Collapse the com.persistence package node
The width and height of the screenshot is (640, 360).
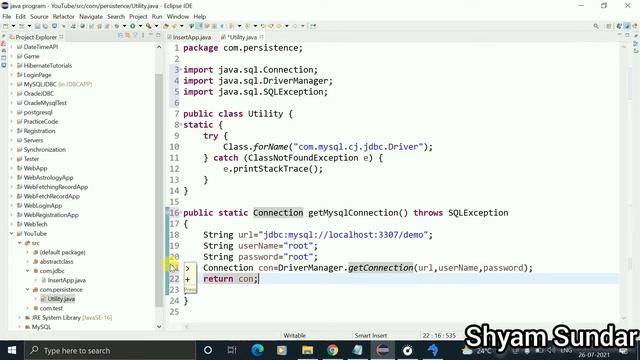click(28, 289)
